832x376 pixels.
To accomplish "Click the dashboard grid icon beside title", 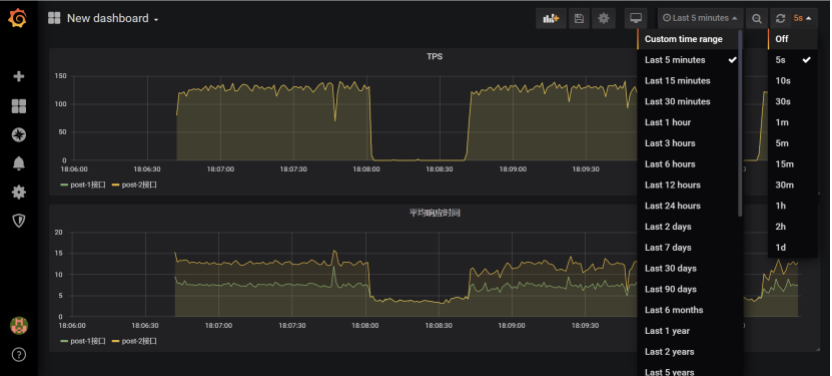I will 54,19.
